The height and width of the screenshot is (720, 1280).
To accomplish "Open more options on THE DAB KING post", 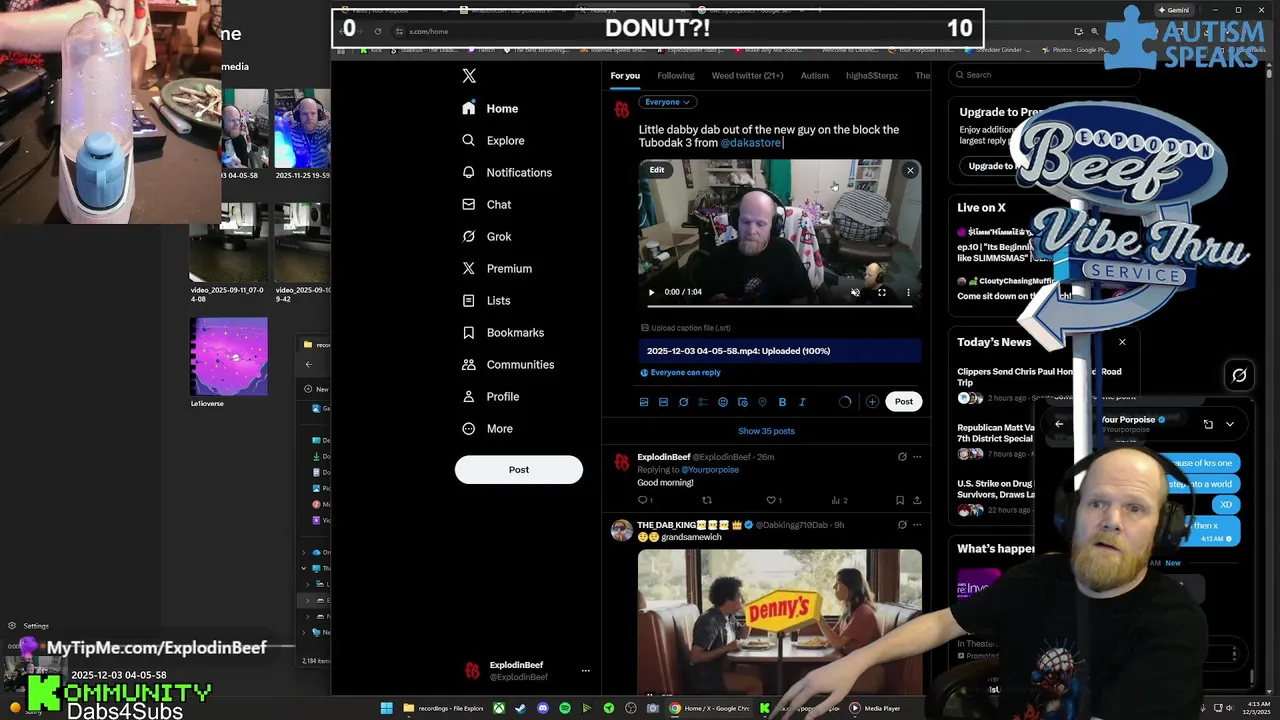I will click(917, 525).
